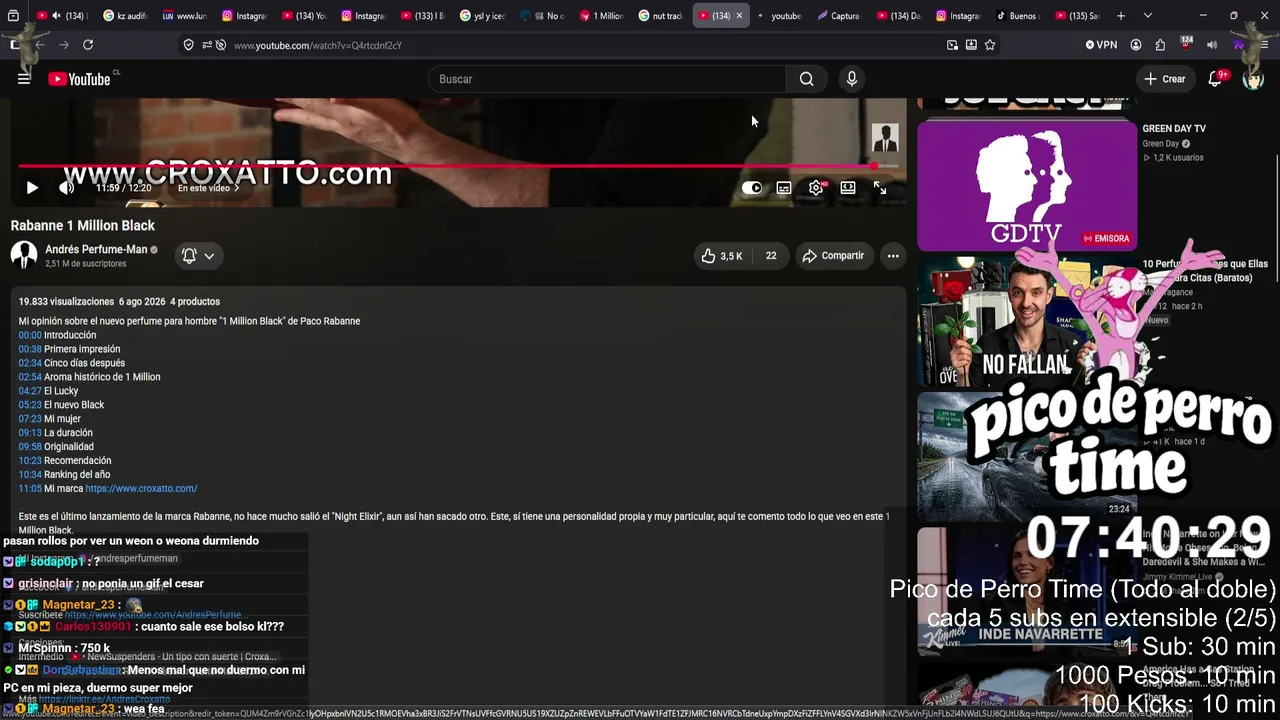
Task: Start voice search with the microphone
Action: 852,79
